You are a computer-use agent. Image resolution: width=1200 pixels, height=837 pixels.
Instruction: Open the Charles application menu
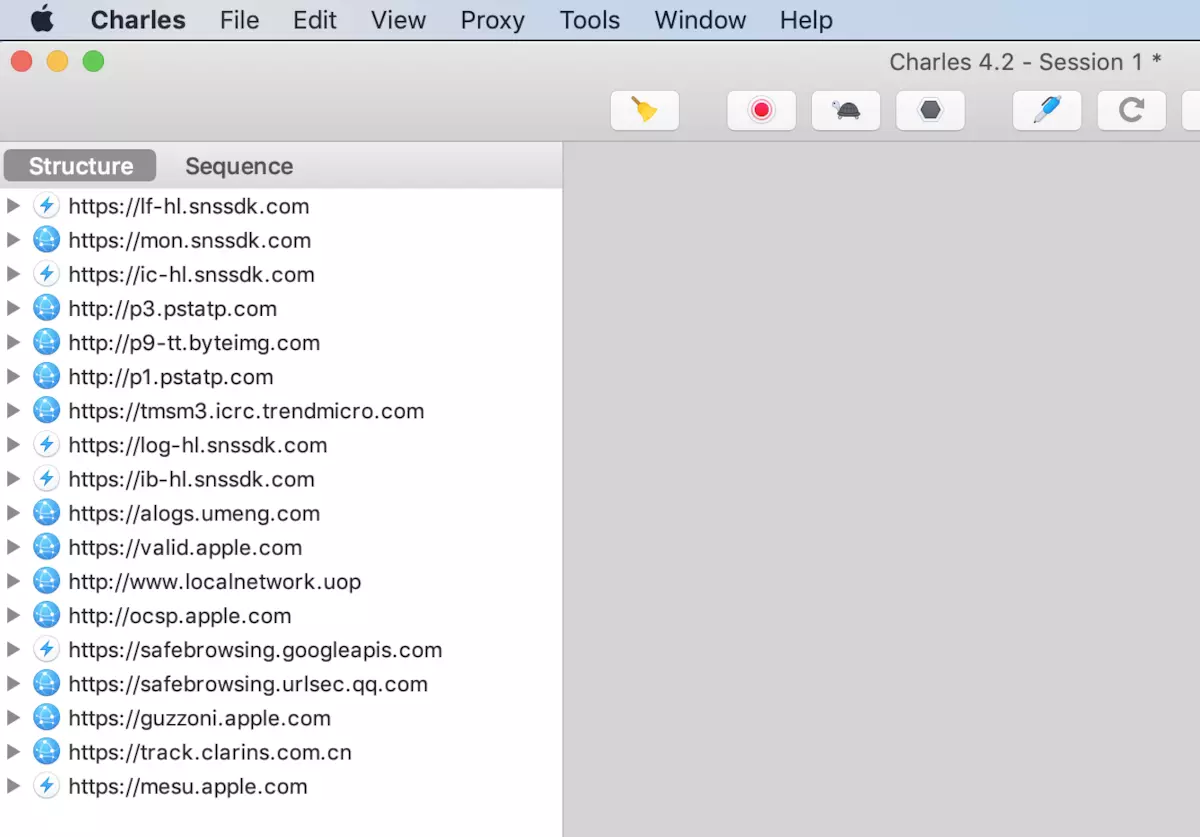click(138, 20)
